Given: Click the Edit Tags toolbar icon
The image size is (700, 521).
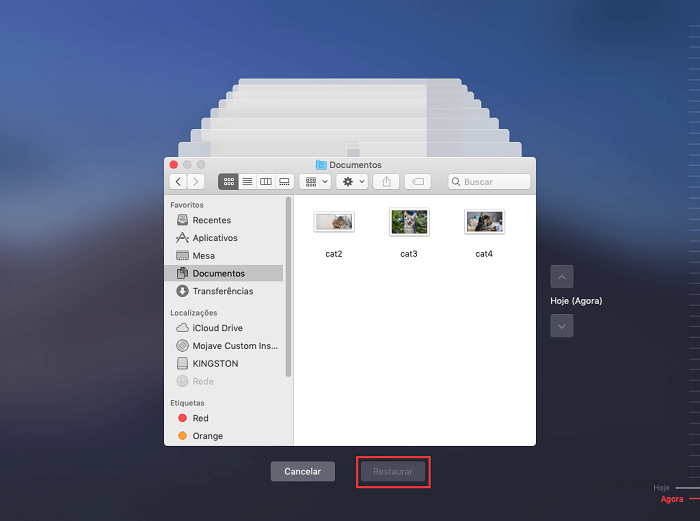Looking at the screenshot, I should tap(417, 182).
